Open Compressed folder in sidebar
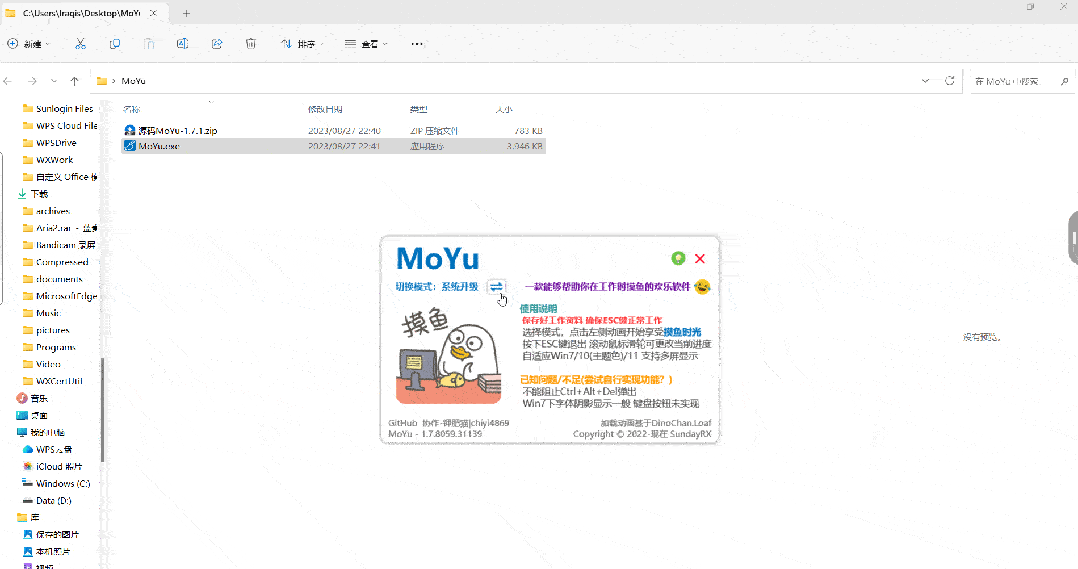The image size is (1078, 569). (56, 262)
